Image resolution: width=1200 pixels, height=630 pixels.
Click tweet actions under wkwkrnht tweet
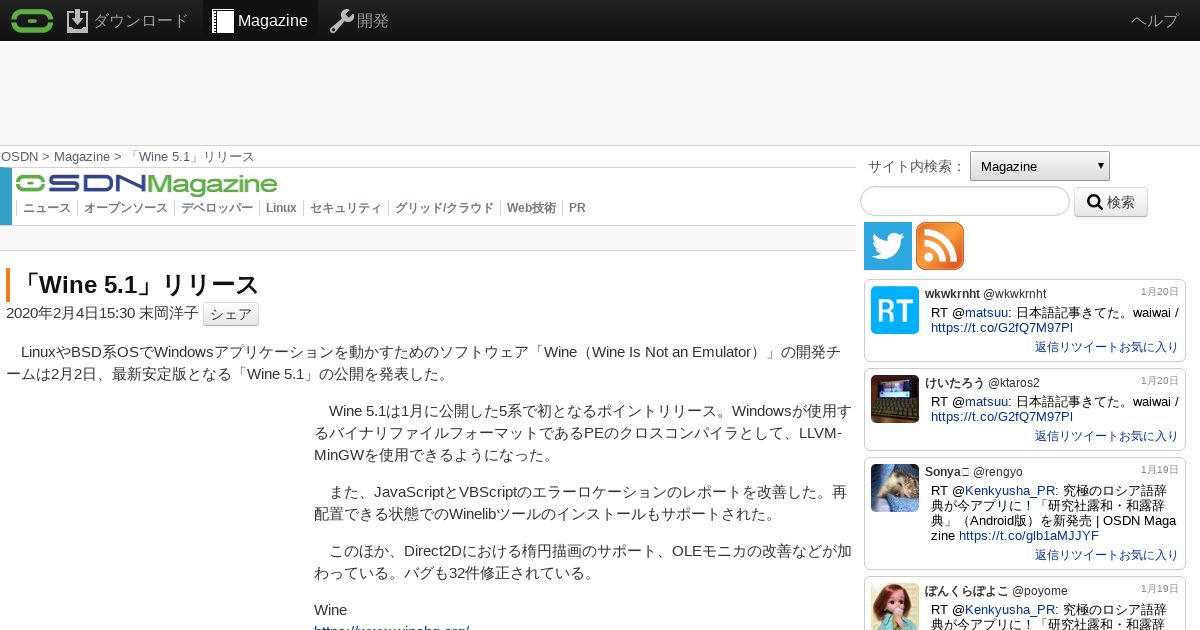click(1106, 347)
